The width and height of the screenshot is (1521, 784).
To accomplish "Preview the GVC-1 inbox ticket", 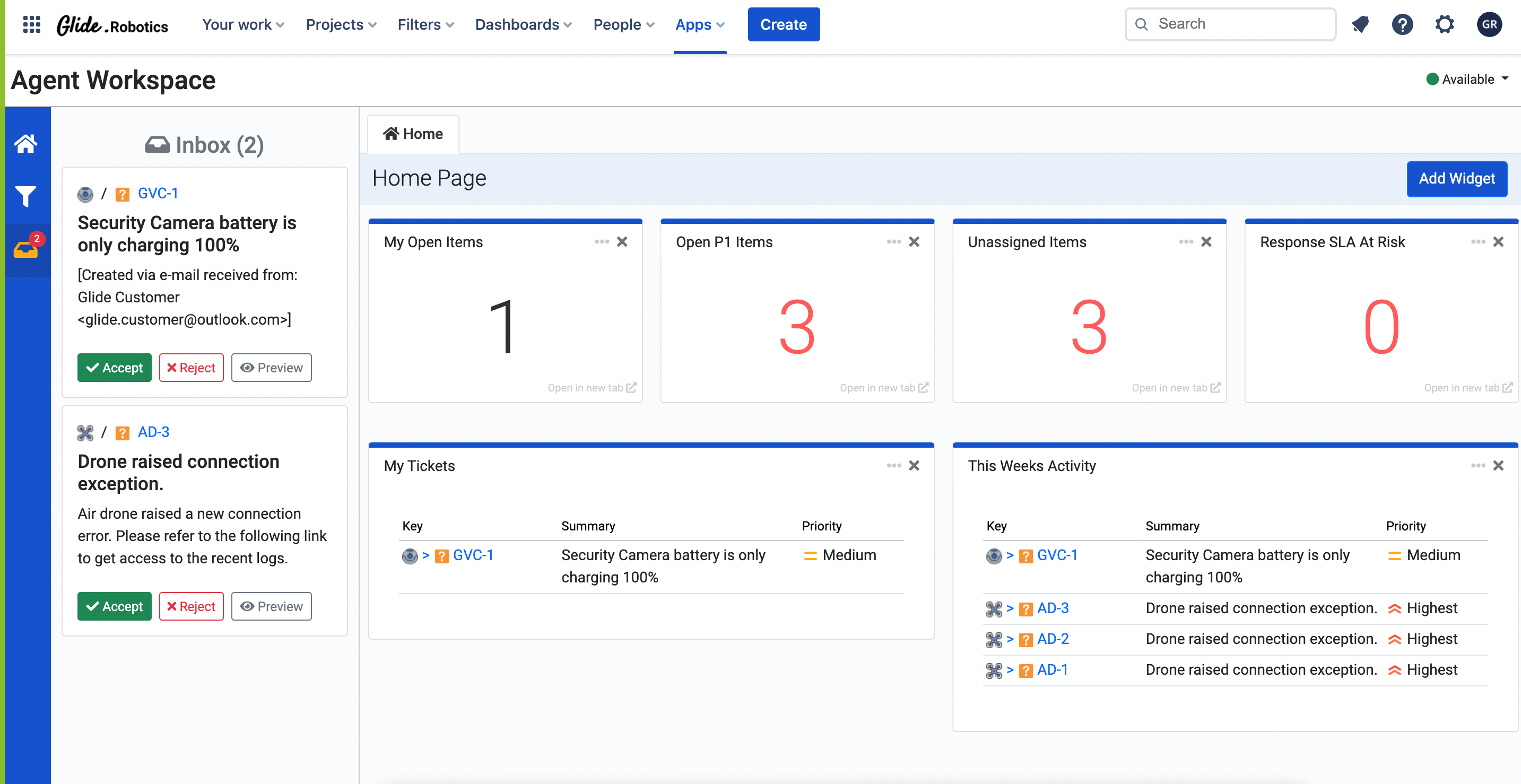I will 271,368.
